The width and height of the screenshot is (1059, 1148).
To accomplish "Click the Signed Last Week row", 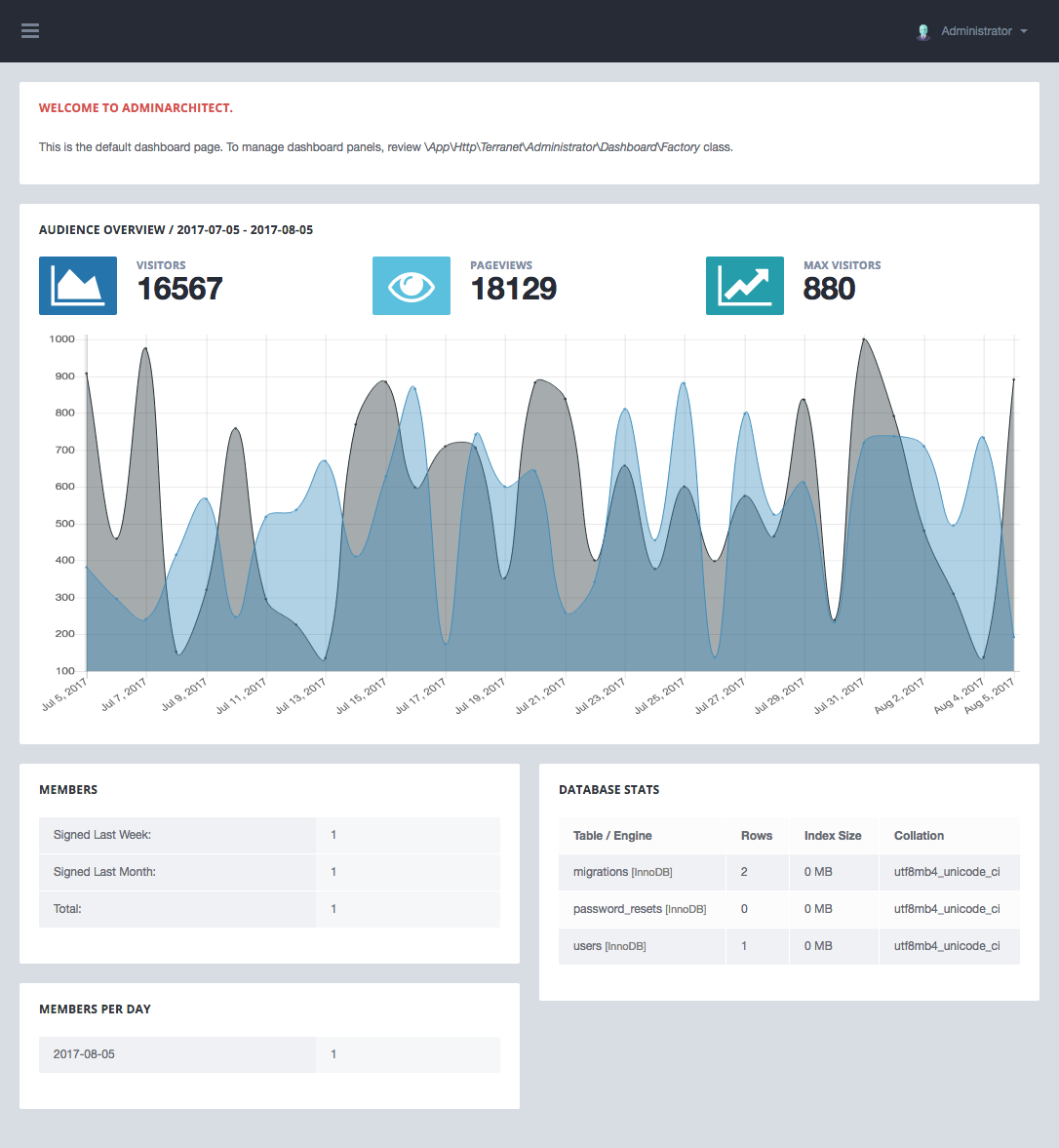I will (x=269, y=835).
